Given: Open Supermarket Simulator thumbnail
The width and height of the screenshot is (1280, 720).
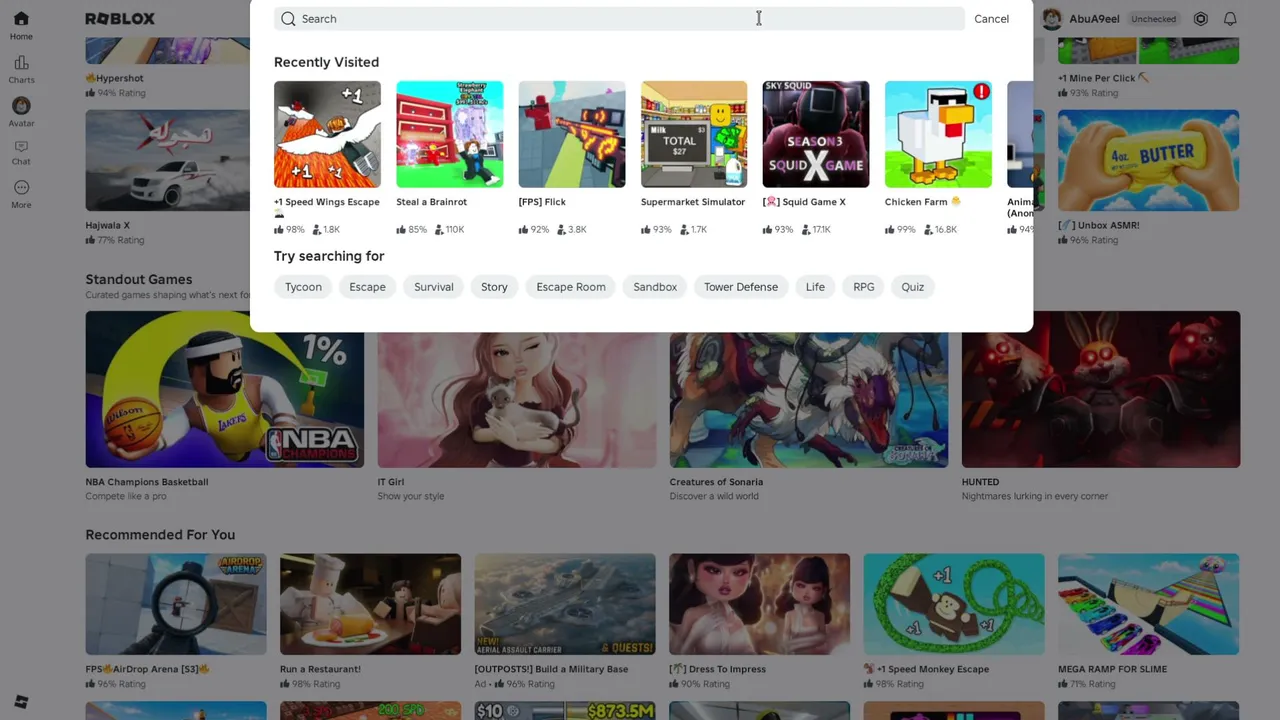Looking at the screenshot, I should coord(694,134).
